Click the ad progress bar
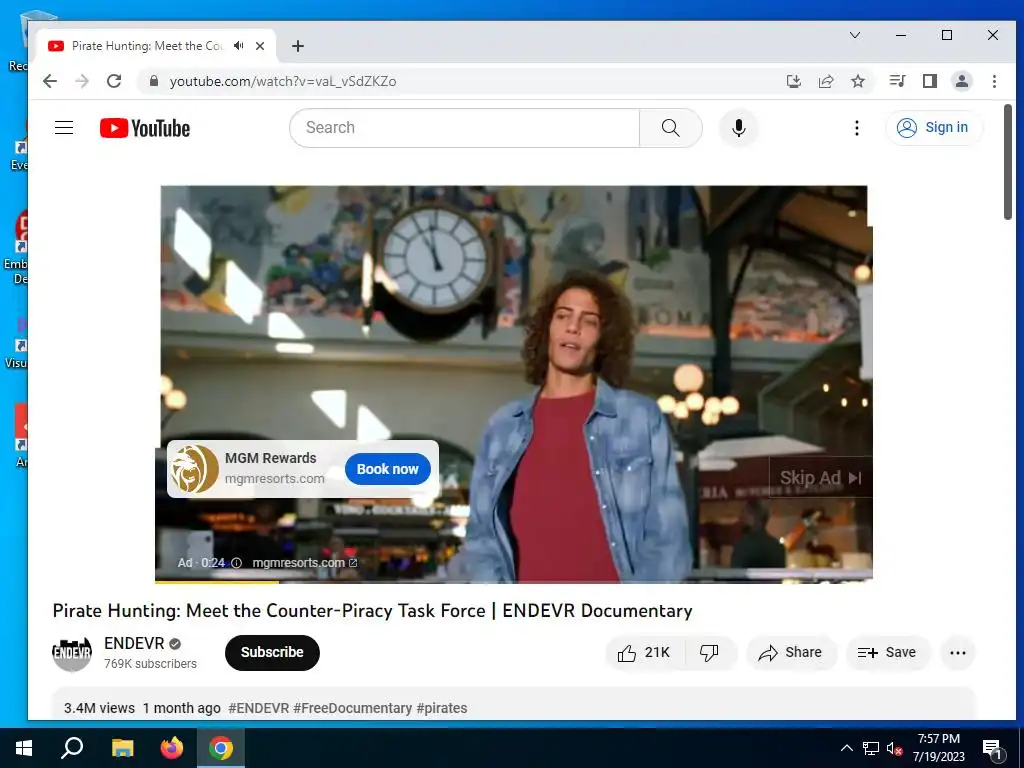Image resolution: width=1024 pixels, height=768 pixels. (x=513, y=581)
